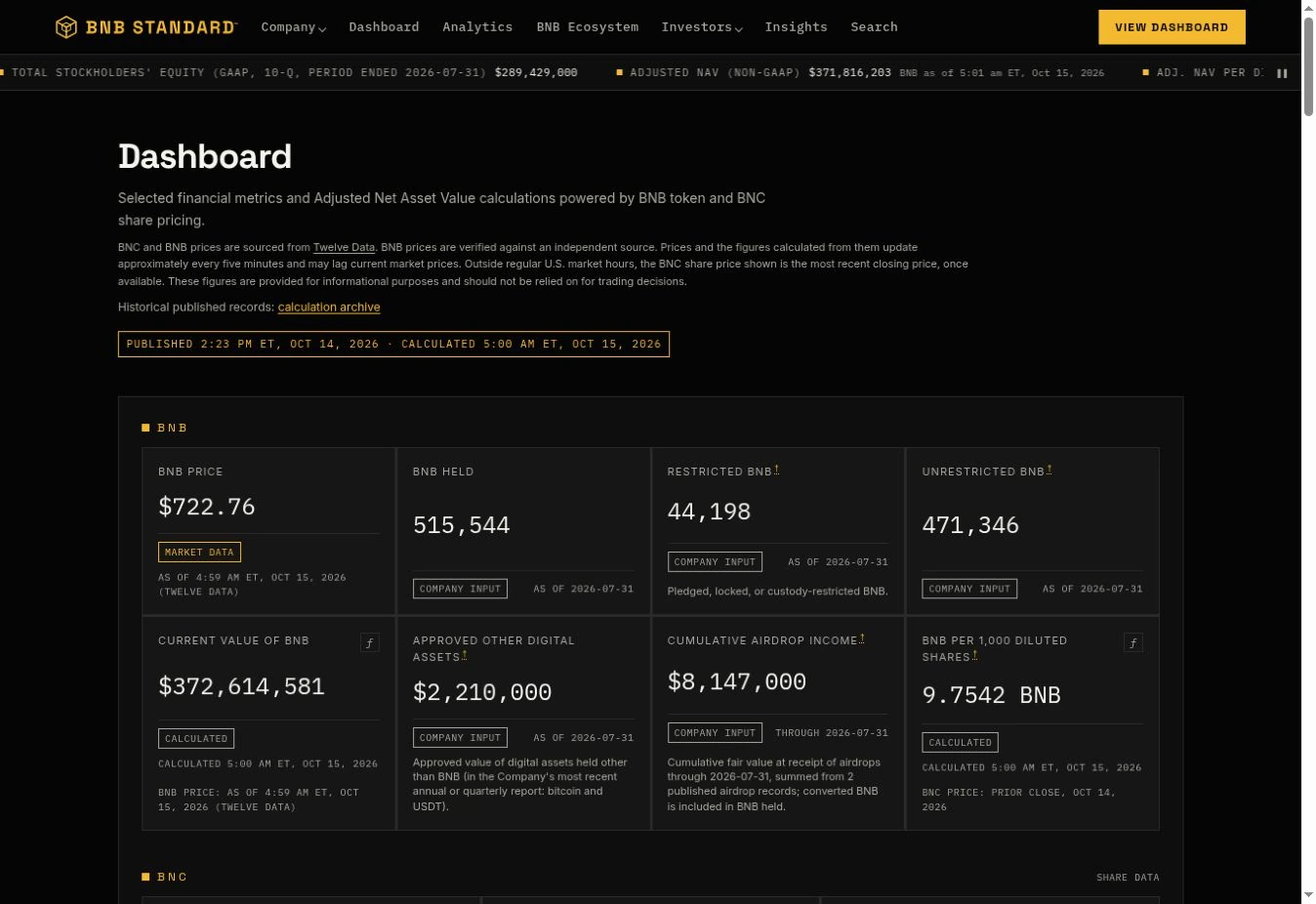Click the approved digital assets value $2,210,000
This screenshot has width=1316, height=904.
482,692
